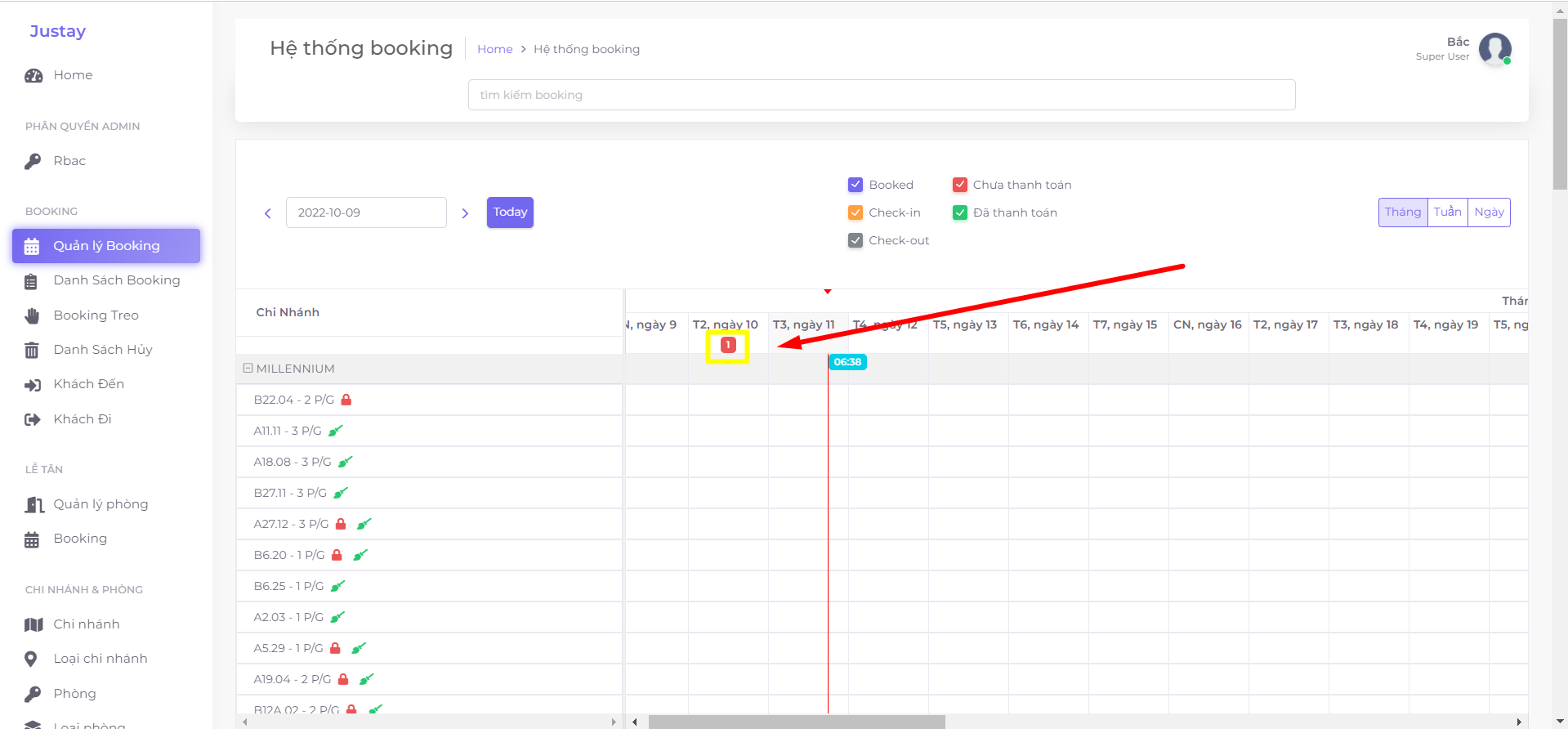Screen dimensions: 1568x729
Task: Click the green broom icon beside A5.29
Action: (x=359, y=648)
